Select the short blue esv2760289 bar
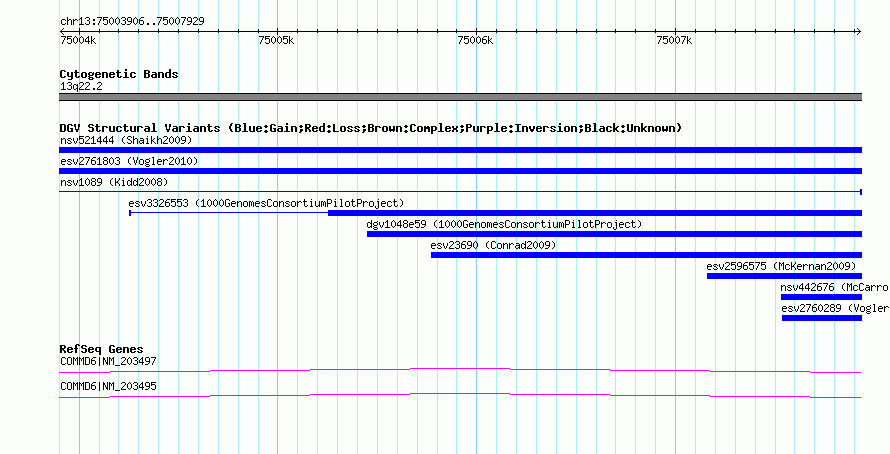The image size is (890, 454). coord(822,318)
